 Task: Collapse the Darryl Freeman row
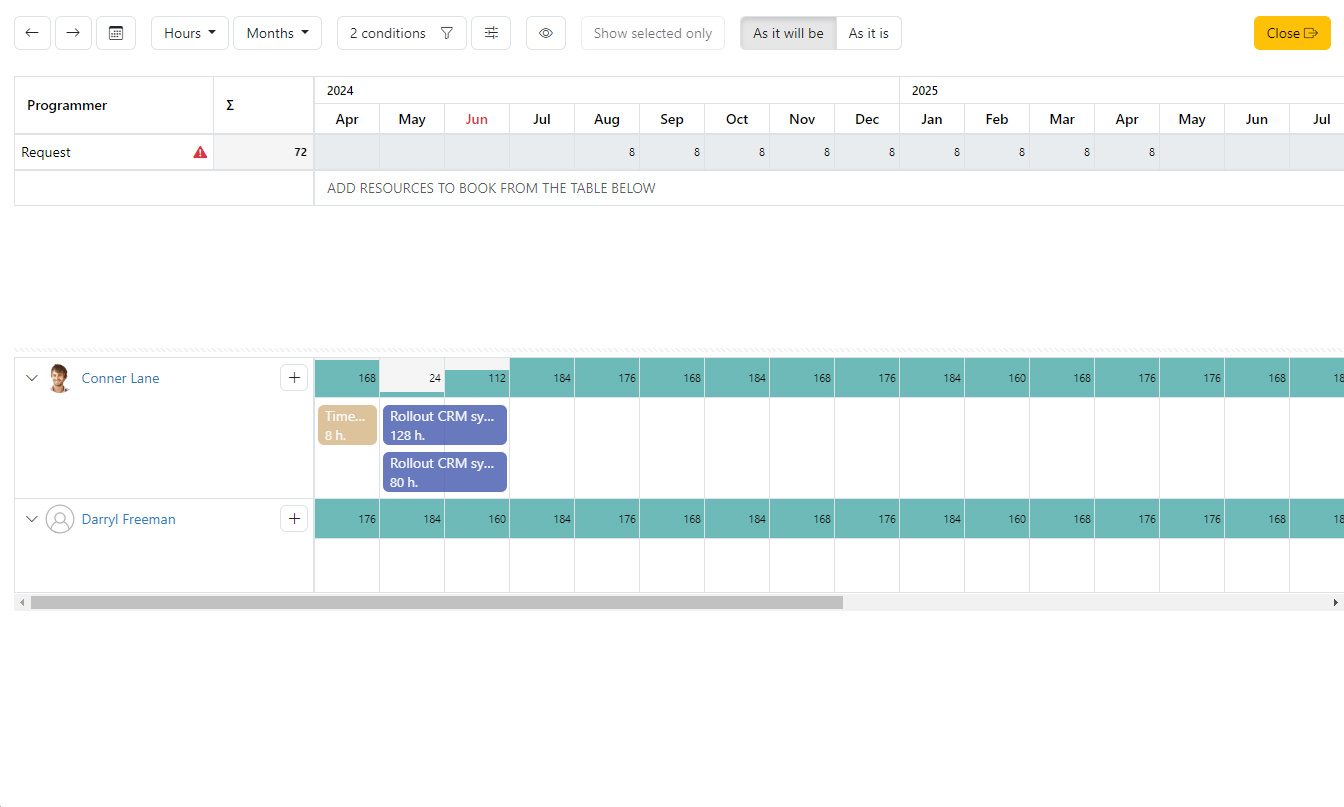coord(31,519)
